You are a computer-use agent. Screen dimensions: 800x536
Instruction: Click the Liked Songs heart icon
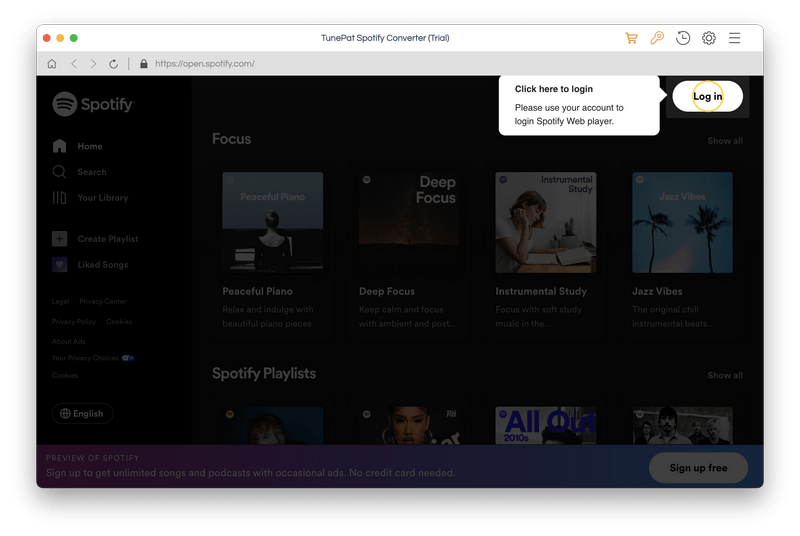pyautogui.click(x=59, y=264)
